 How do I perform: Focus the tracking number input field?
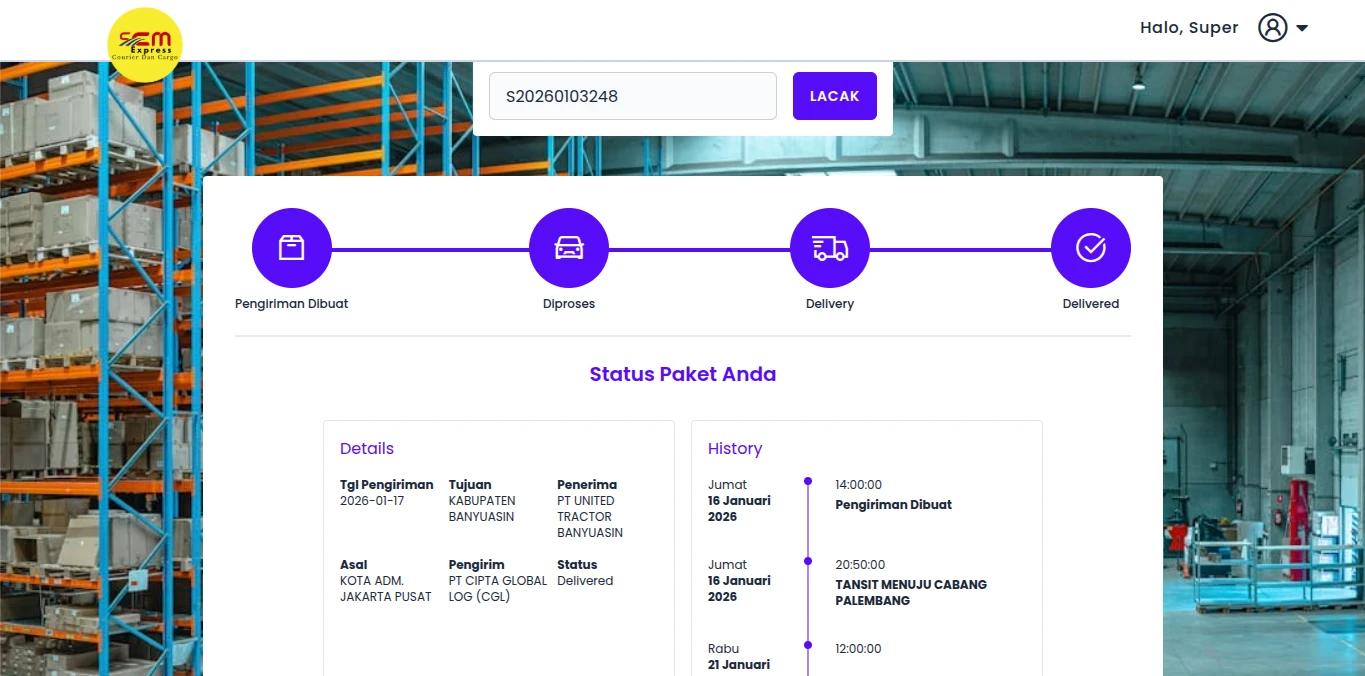(x=633, y=96)
